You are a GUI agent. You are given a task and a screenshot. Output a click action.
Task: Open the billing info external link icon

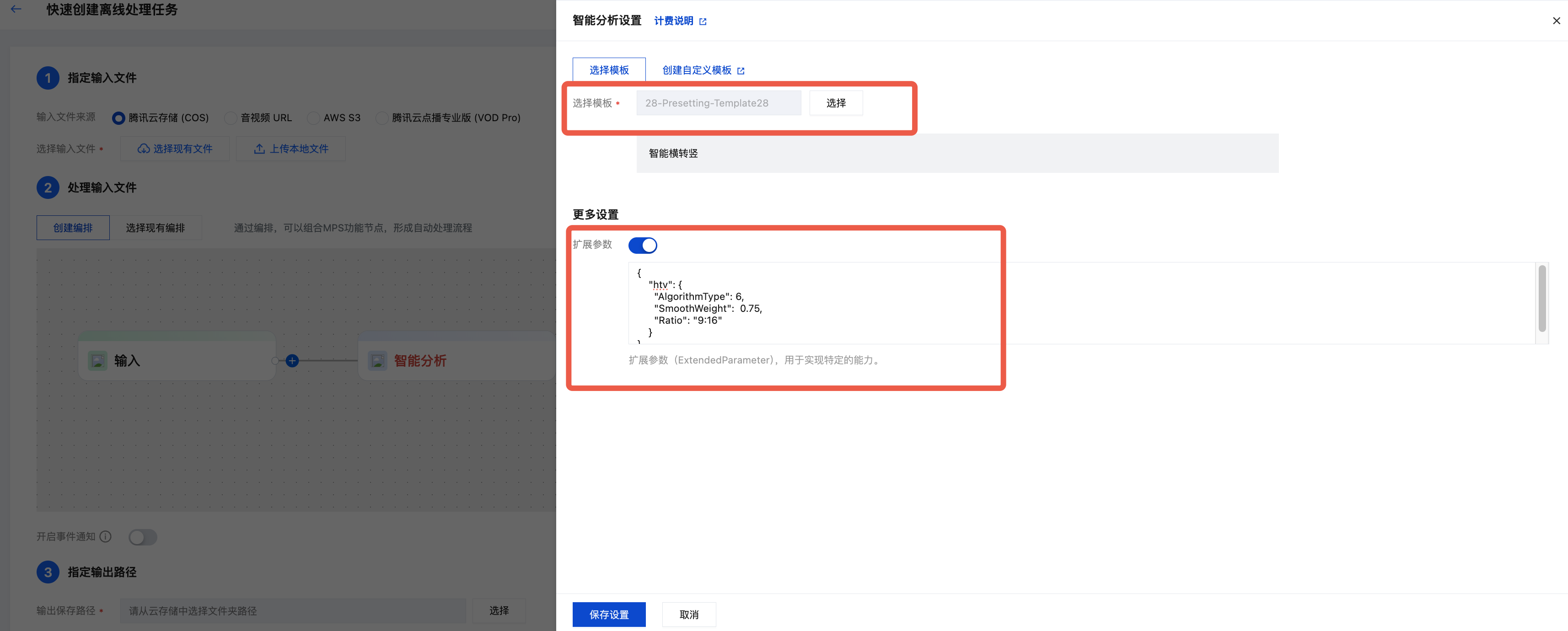(703, 21)
